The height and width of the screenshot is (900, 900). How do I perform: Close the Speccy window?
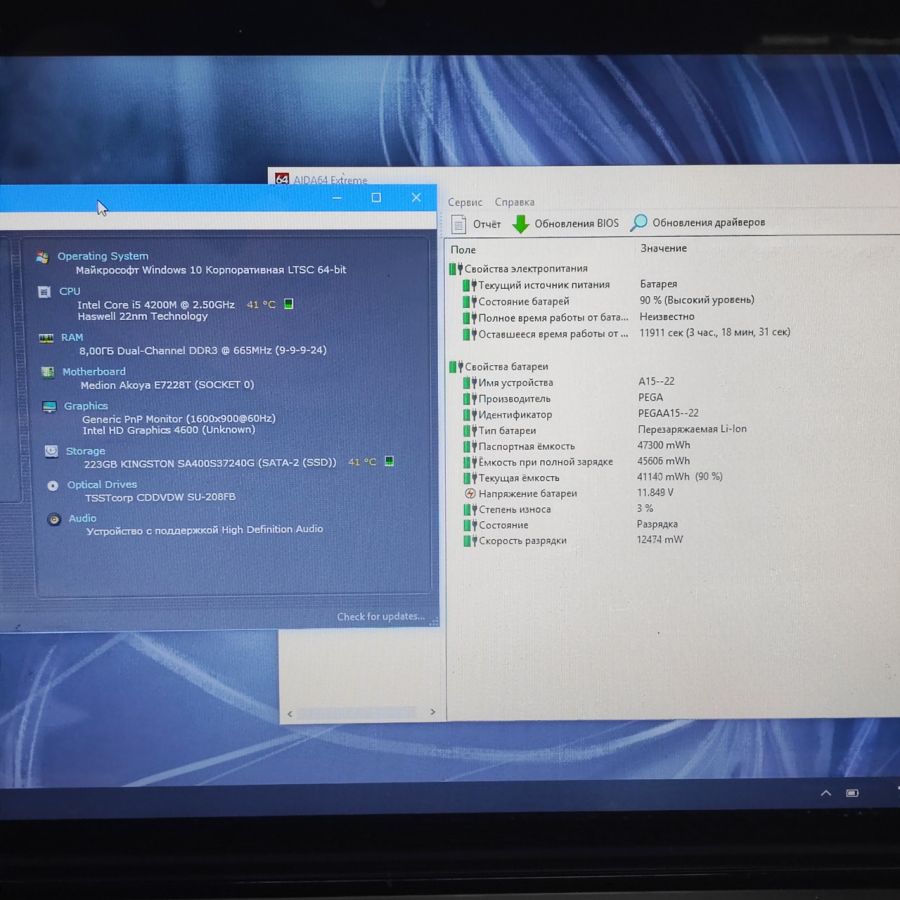[x=416, y=197]
